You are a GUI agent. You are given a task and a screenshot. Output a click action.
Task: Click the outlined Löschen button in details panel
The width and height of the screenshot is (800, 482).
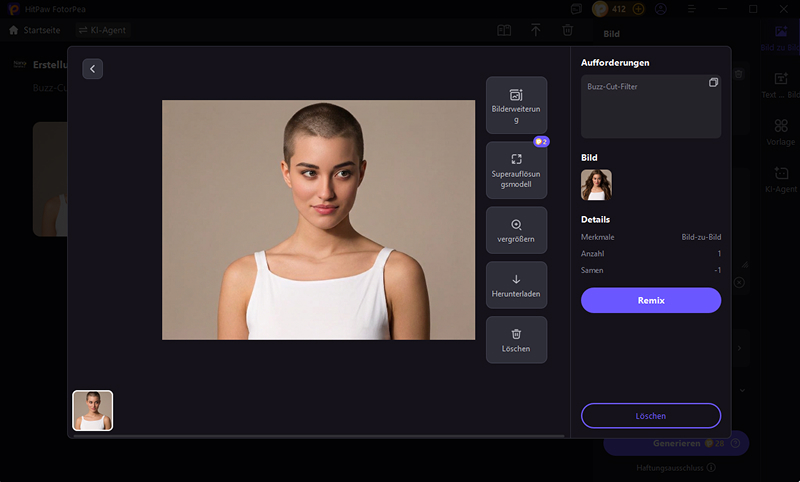pyautogui.click(x=651, y=416)
